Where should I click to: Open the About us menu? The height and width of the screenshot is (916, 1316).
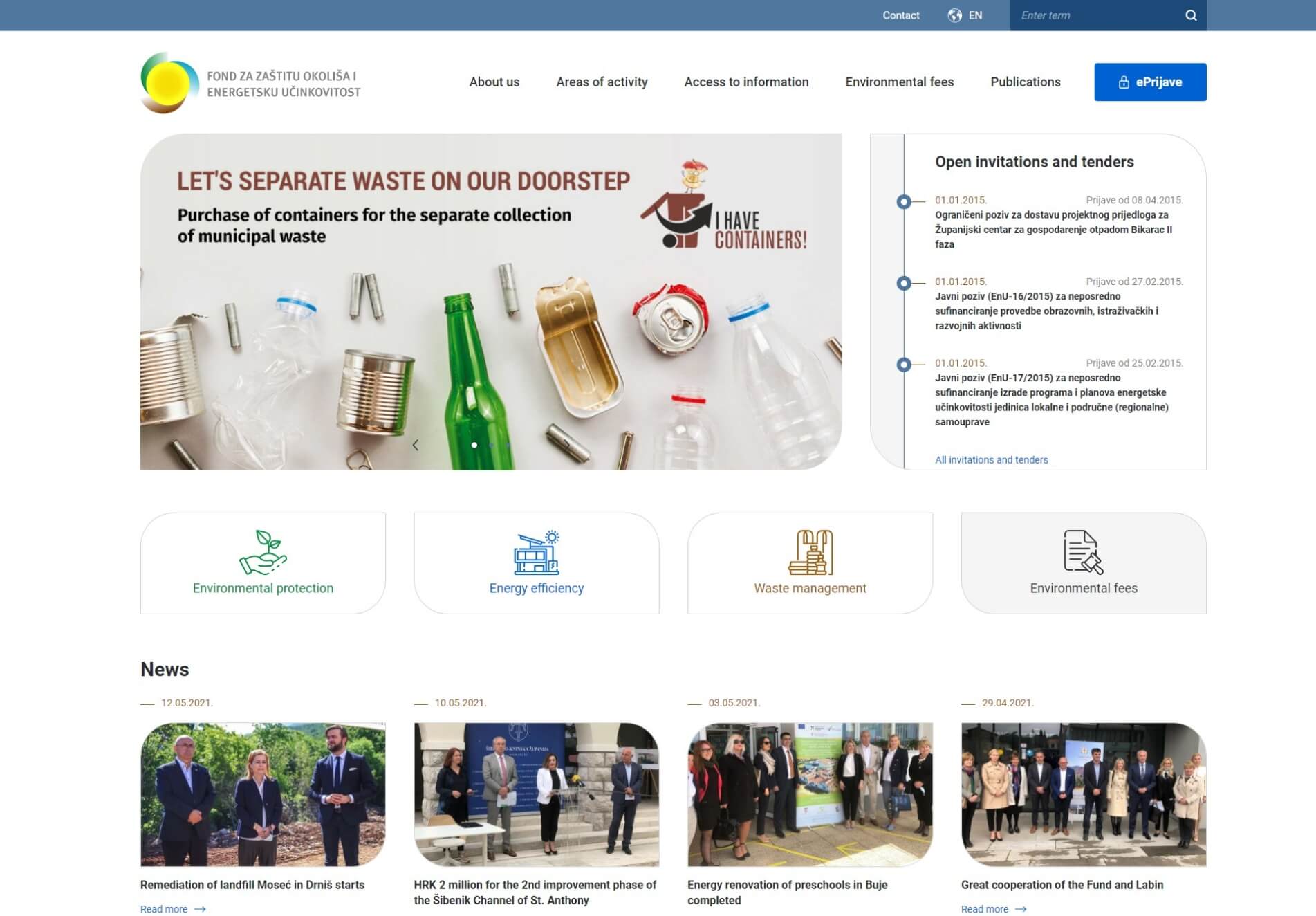coord(494,82)
